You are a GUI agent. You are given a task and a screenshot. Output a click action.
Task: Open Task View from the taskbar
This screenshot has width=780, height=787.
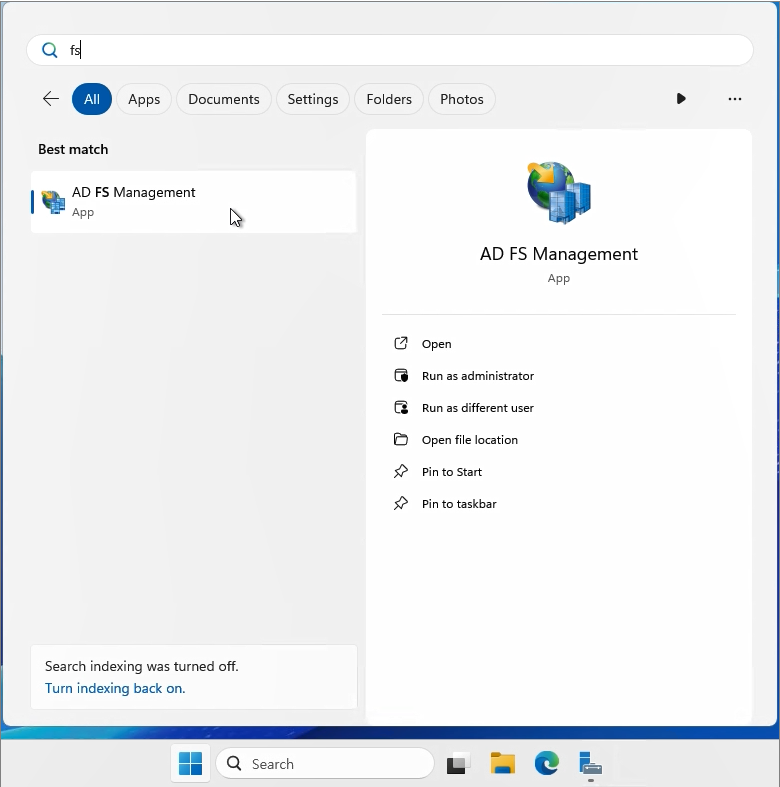458,763
